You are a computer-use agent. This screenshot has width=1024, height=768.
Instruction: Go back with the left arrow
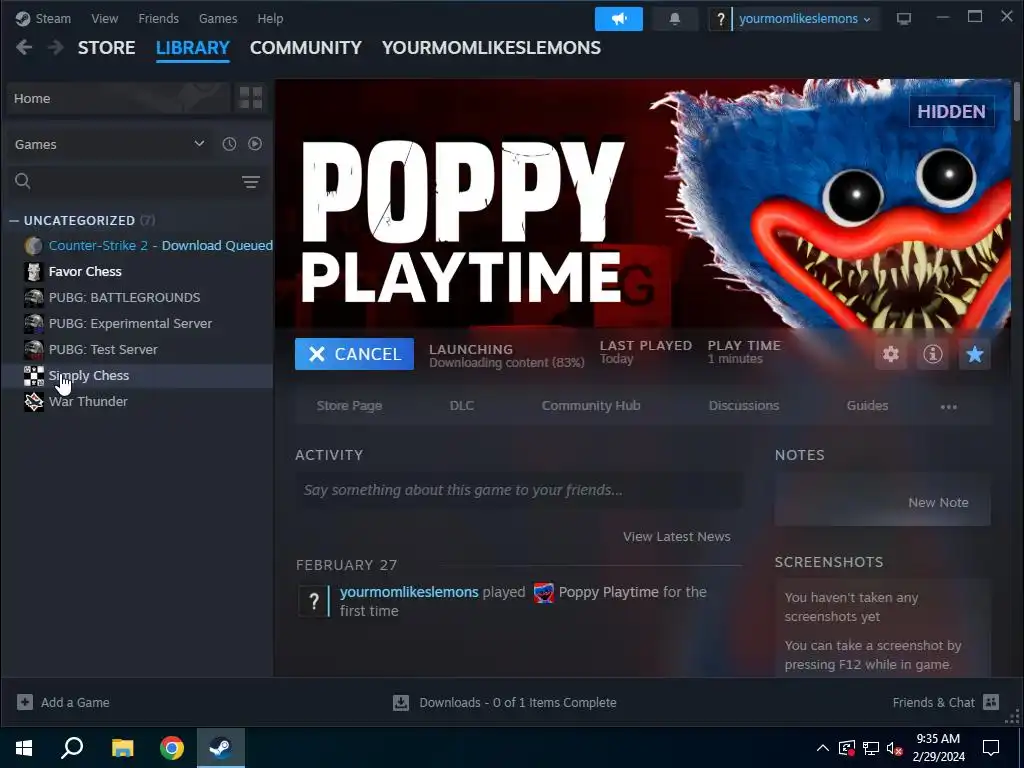click(x=24, y=47)
